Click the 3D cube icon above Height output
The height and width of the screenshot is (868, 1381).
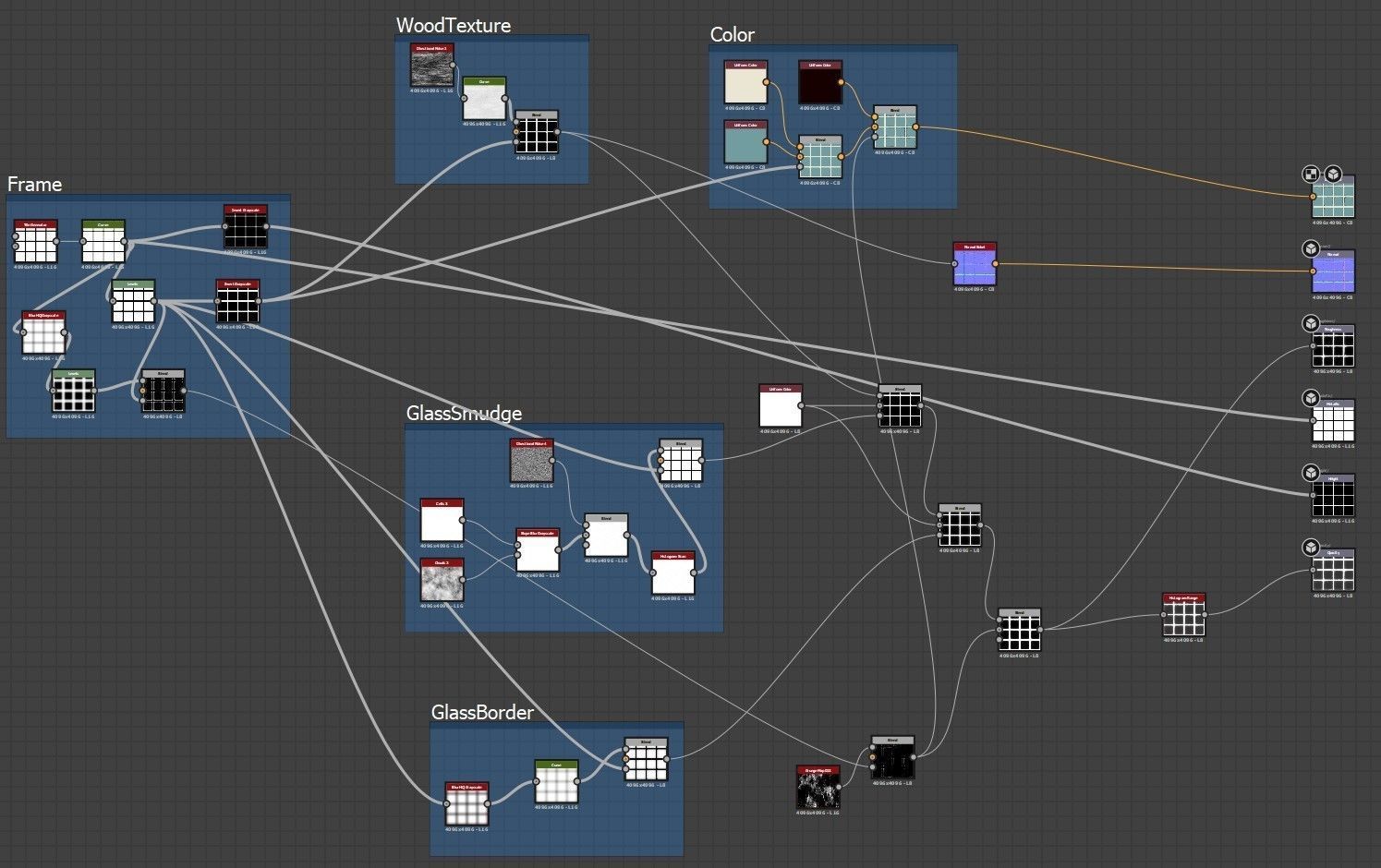(1311, 473)
